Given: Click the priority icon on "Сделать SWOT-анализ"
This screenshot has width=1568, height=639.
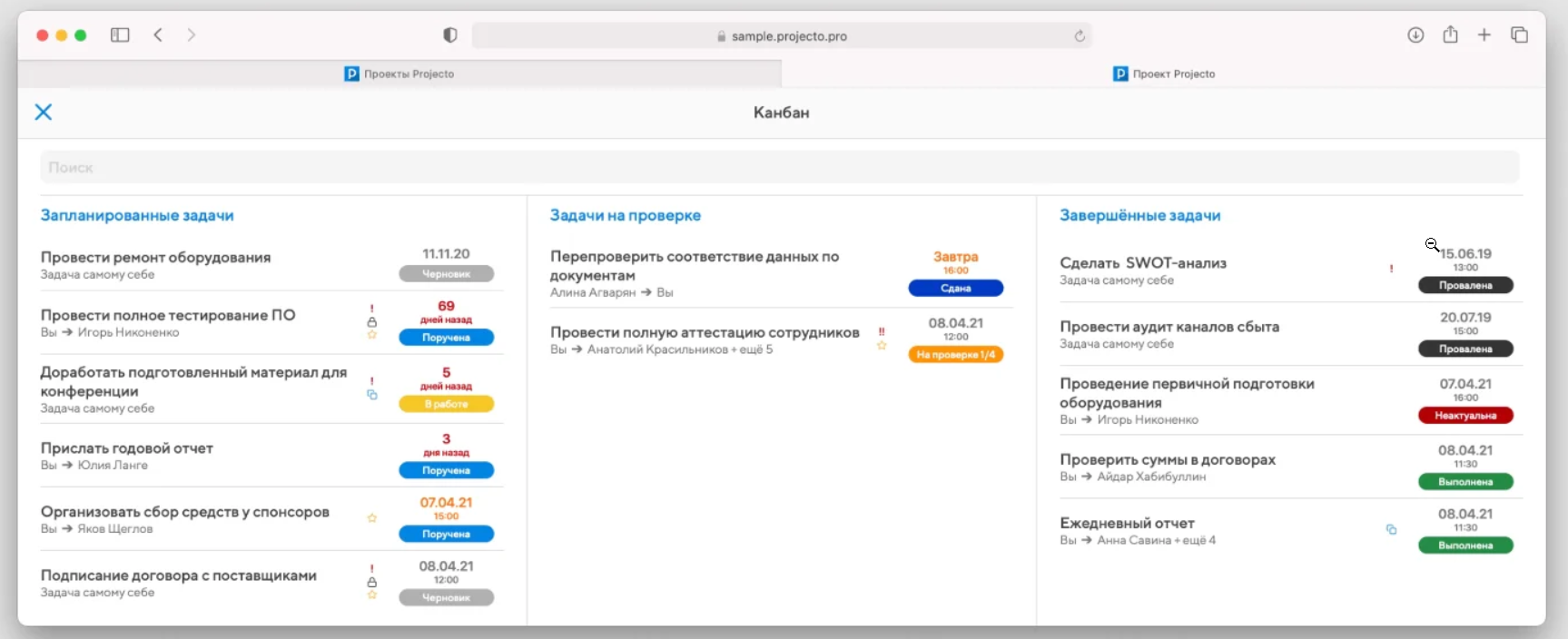Looking at the screenshot, I should [x=1390, y=269].
